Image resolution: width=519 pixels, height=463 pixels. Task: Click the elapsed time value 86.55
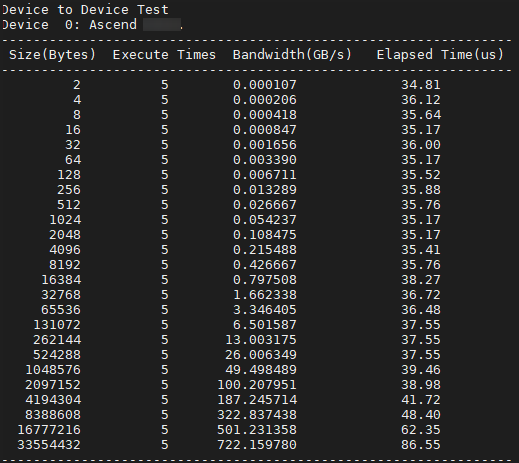(x=421, y=445)
